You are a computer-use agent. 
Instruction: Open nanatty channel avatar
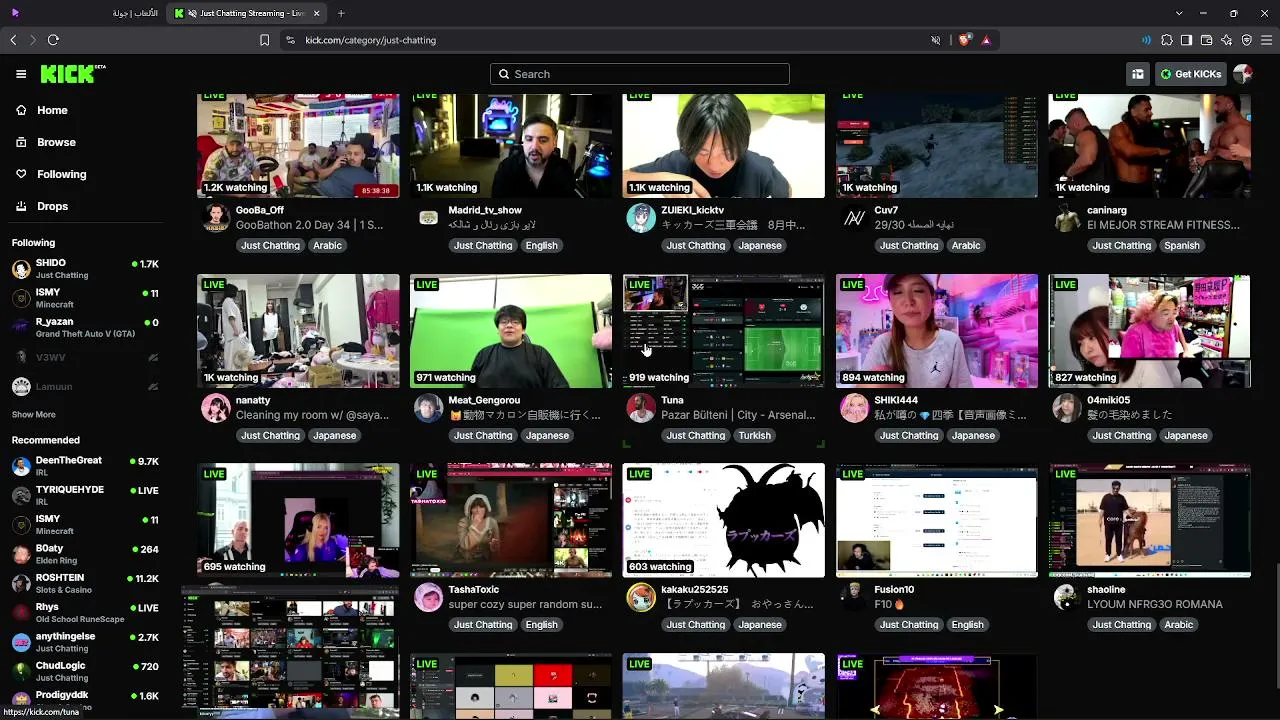click(x=216, y=407)
